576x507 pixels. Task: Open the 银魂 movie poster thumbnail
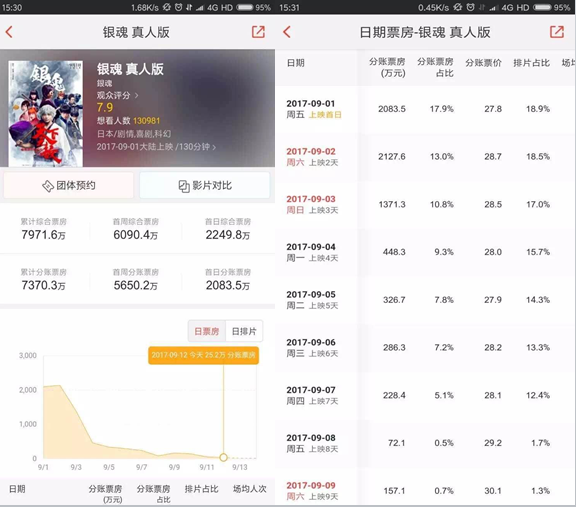point(46,114)
